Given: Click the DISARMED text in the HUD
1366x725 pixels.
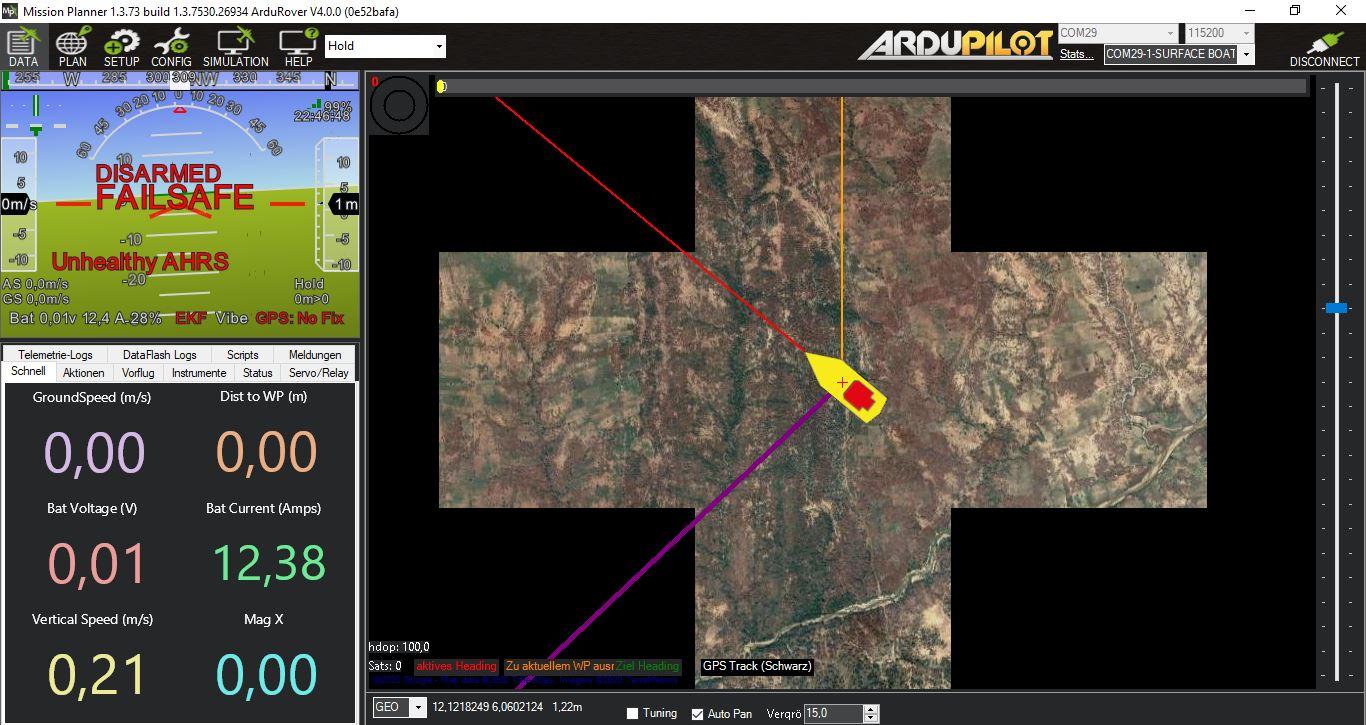Looking at the screenshot, I should [158, 174].
